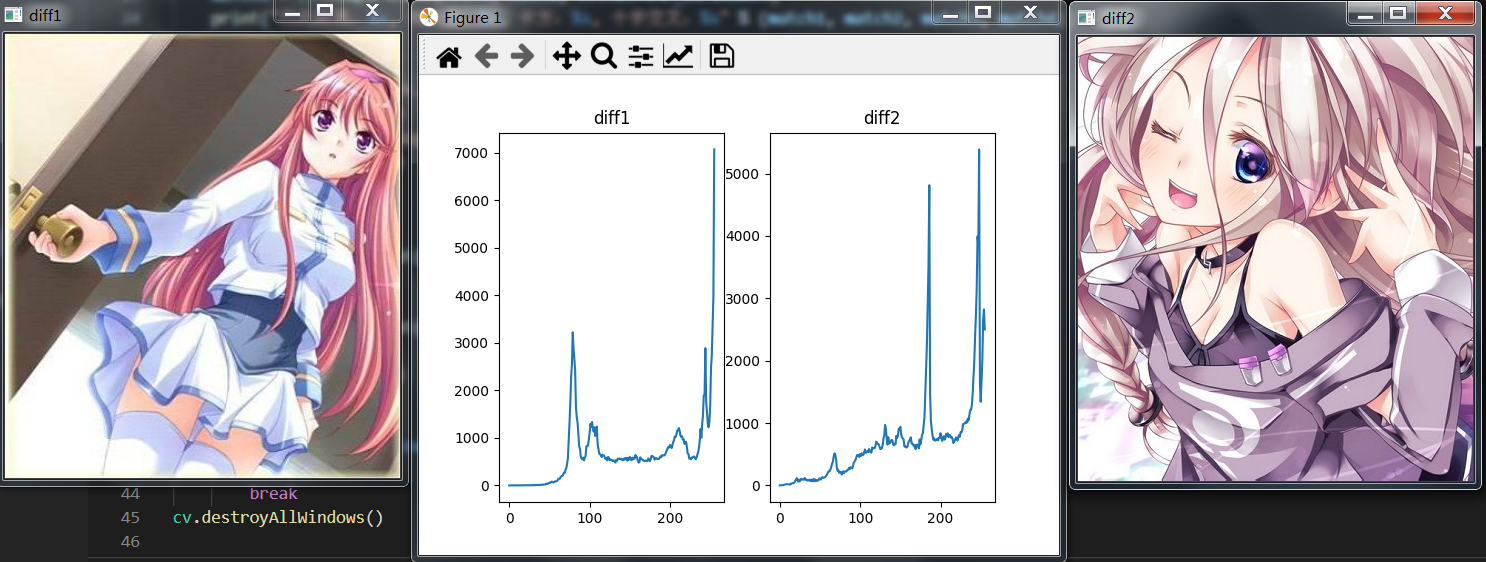Click the pink-haired girl image in diff1 window
This screenshot has width=1486, height=562.
(204, 256)
